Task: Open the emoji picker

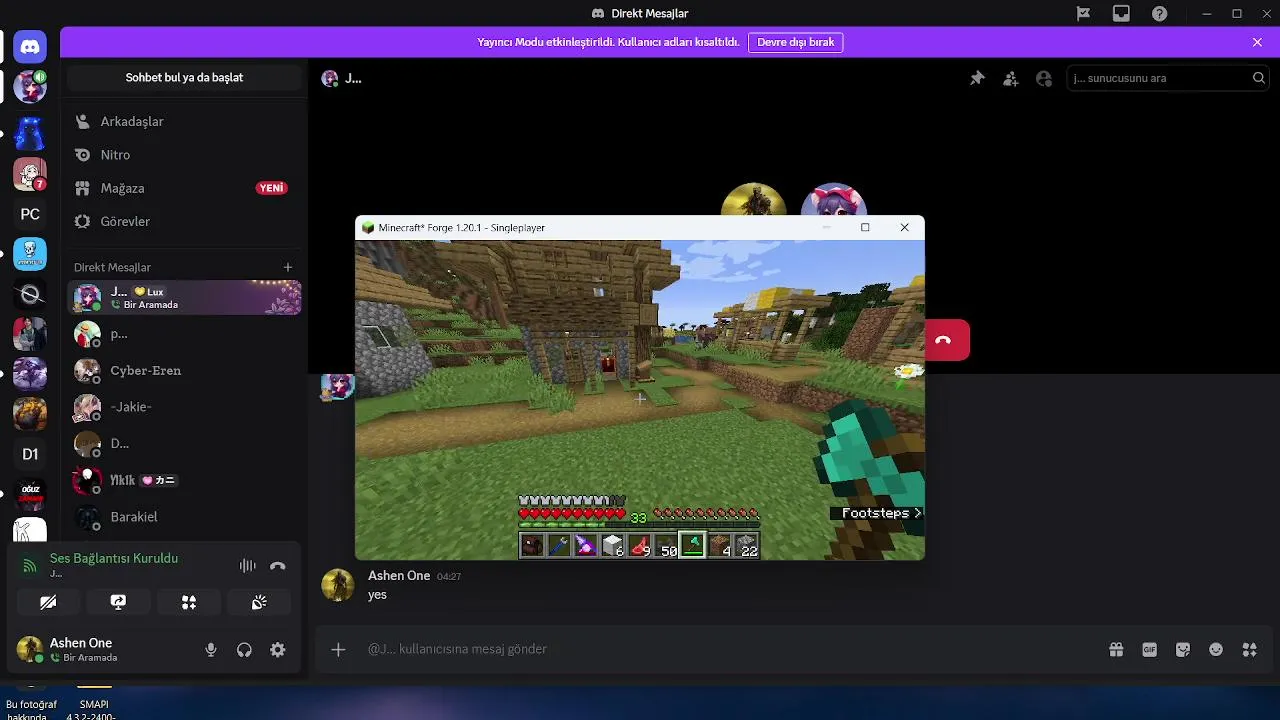Action: 1216,650
